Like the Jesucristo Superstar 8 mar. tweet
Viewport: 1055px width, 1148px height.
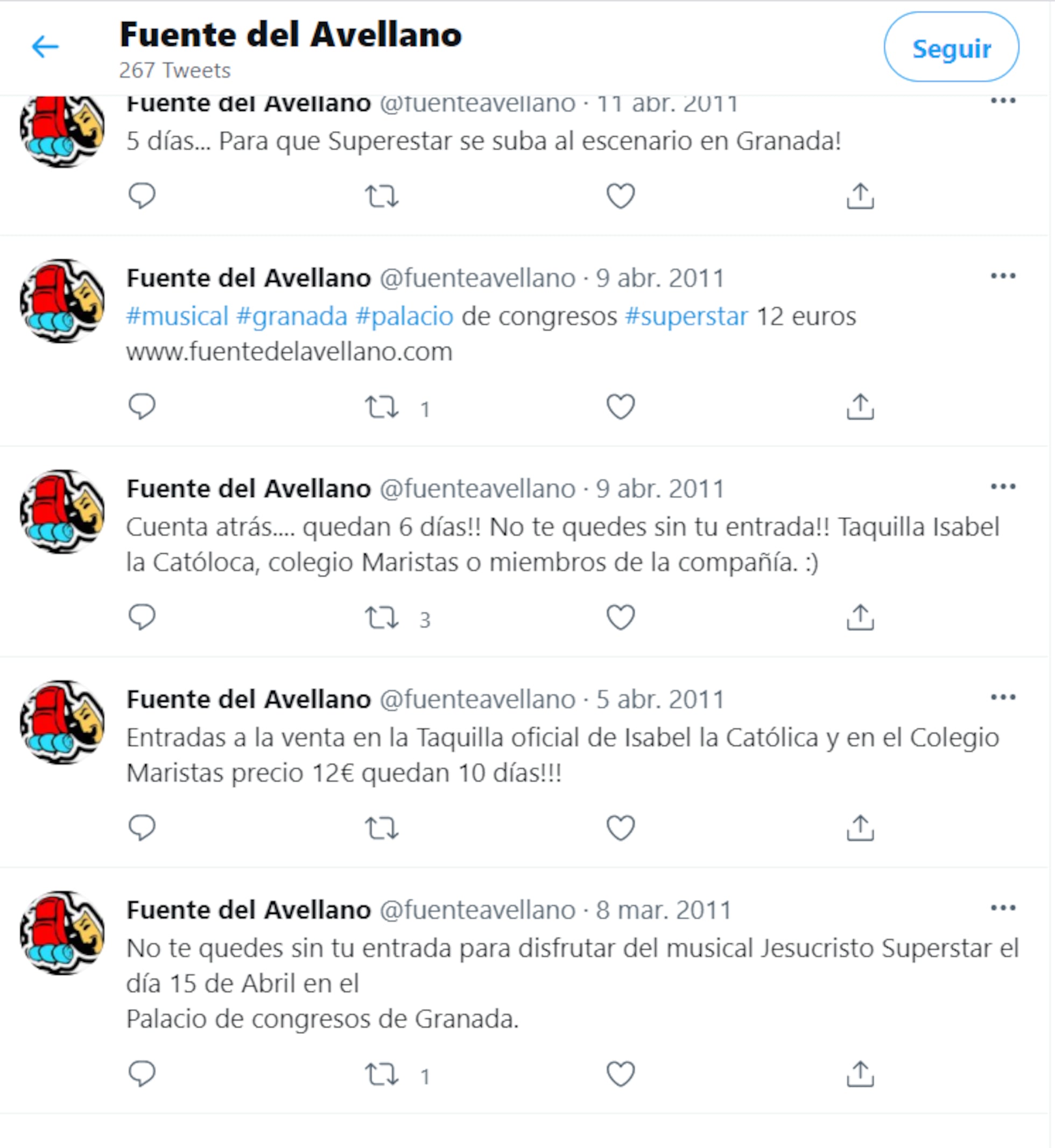click(x=621, y=1074)
